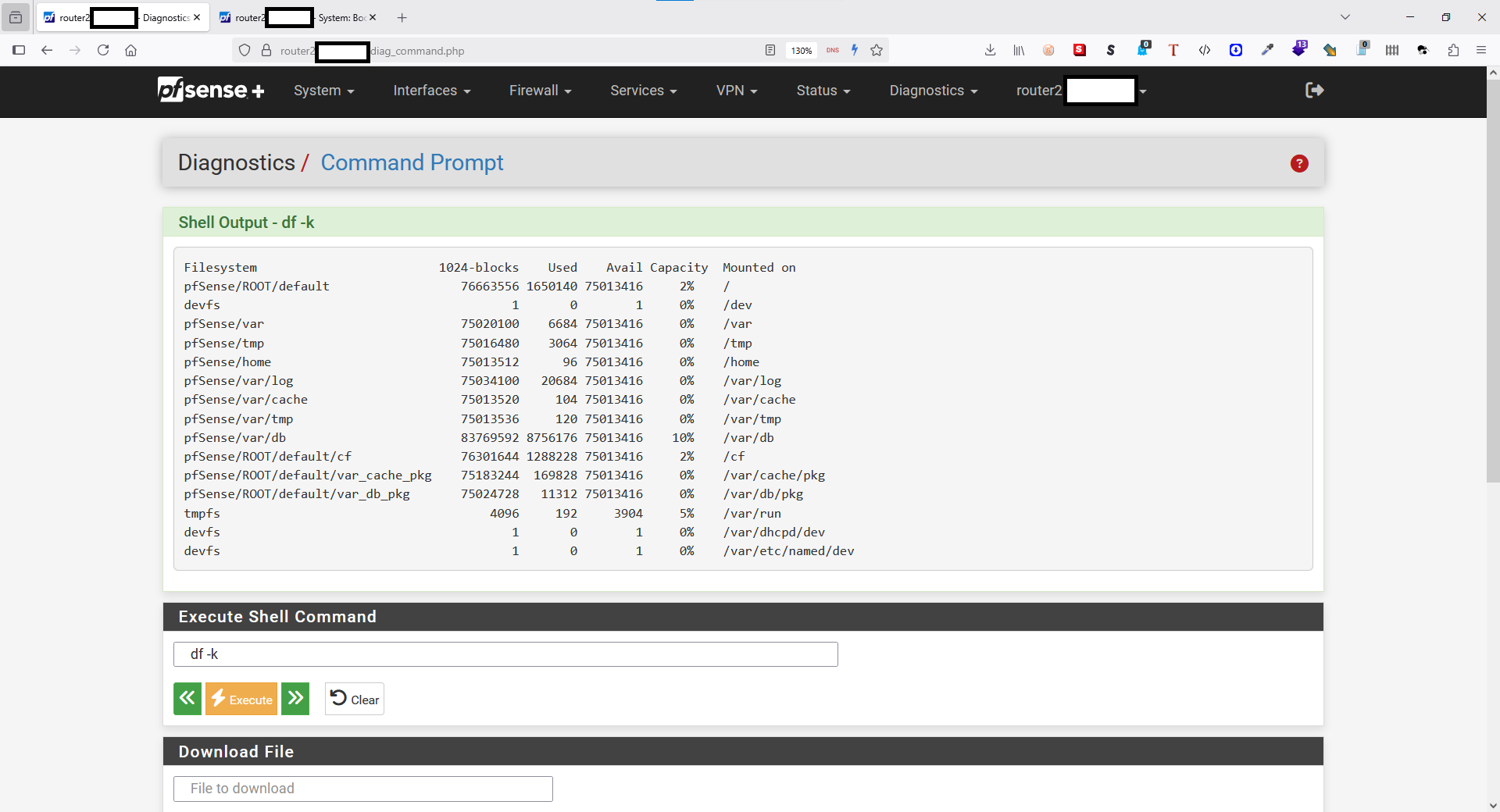Viewport: 1500px width, 812px height.
Task: Toggle reader view icon in address bar
Action: [x=770, y=50]
